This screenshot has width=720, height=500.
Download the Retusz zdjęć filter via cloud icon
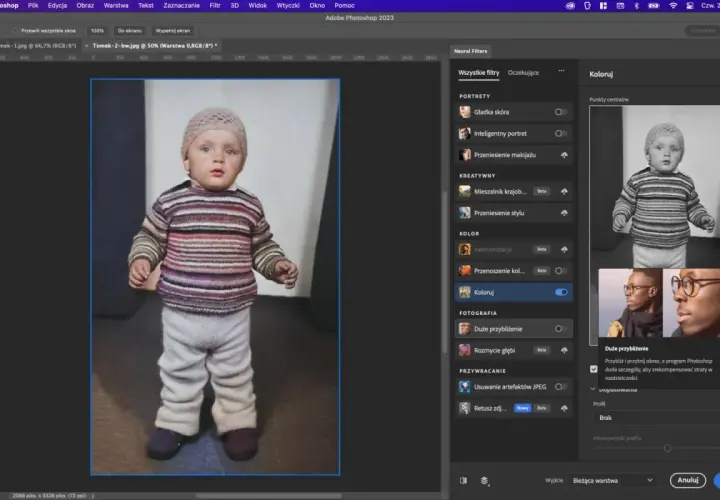click(564, 408)
